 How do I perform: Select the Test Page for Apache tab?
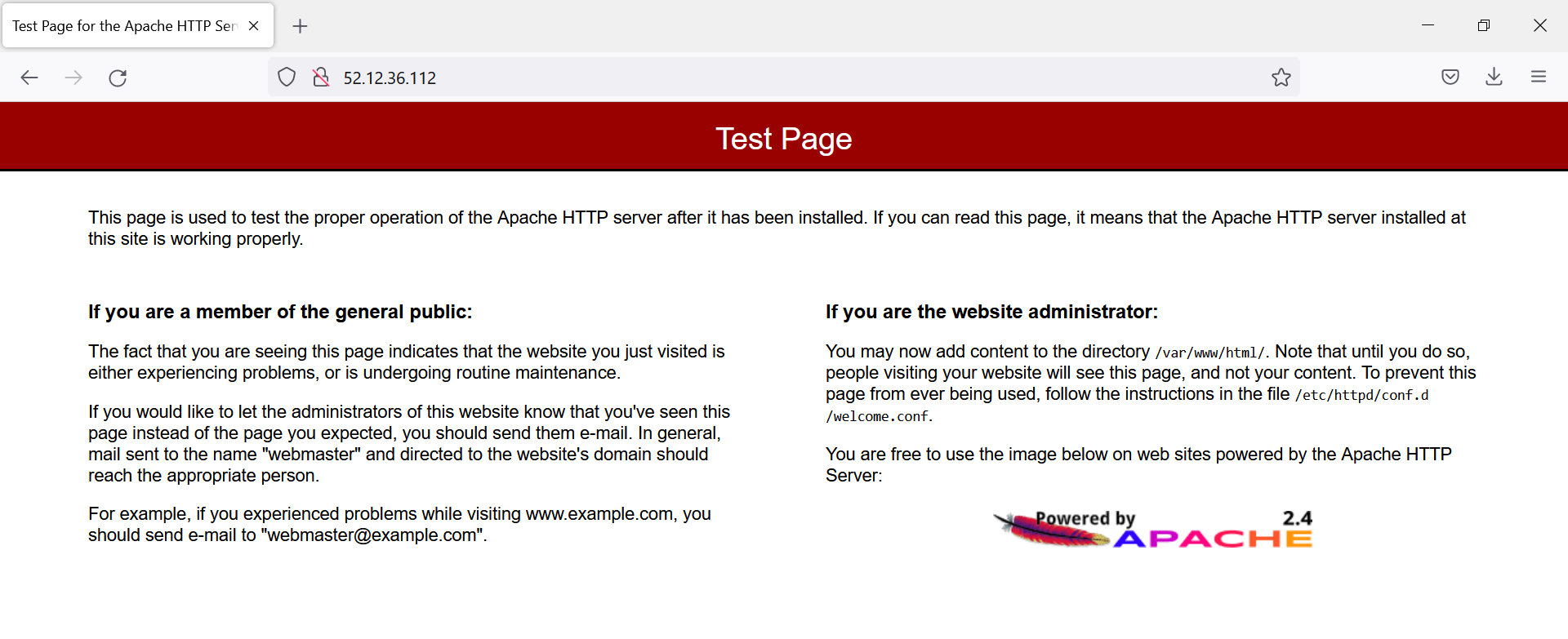click(138, 26)
